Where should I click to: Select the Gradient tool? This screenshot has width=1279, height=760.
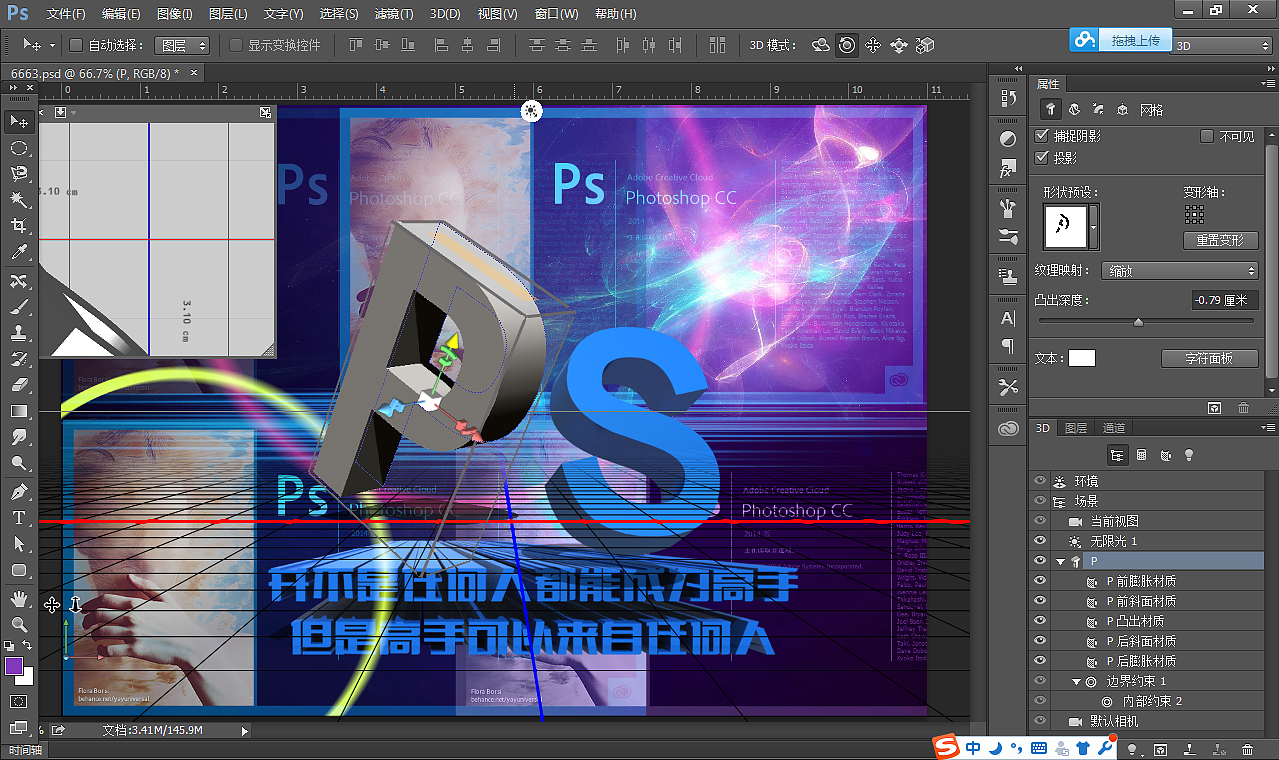tap(18, 411)
